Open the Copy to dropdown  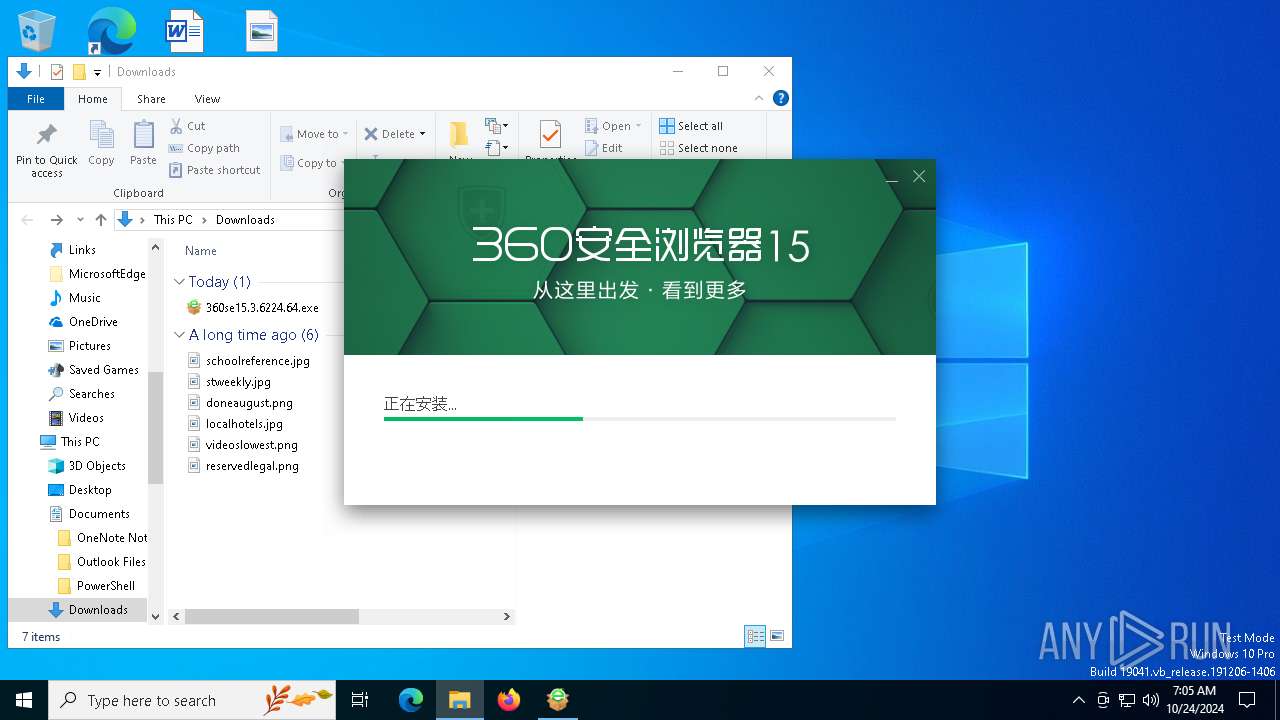click(311, 163)
